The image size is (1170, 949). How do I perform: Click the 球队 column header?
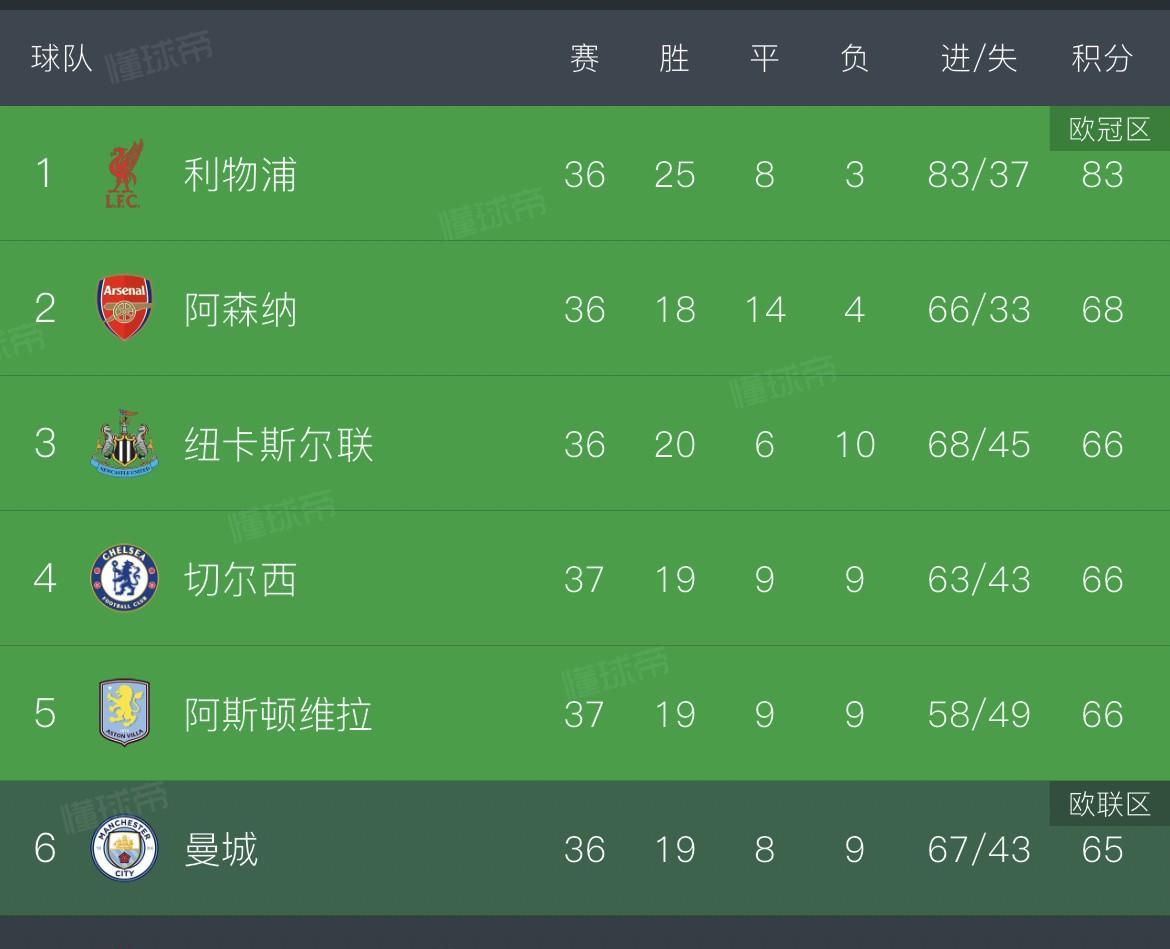coord(61,58)
